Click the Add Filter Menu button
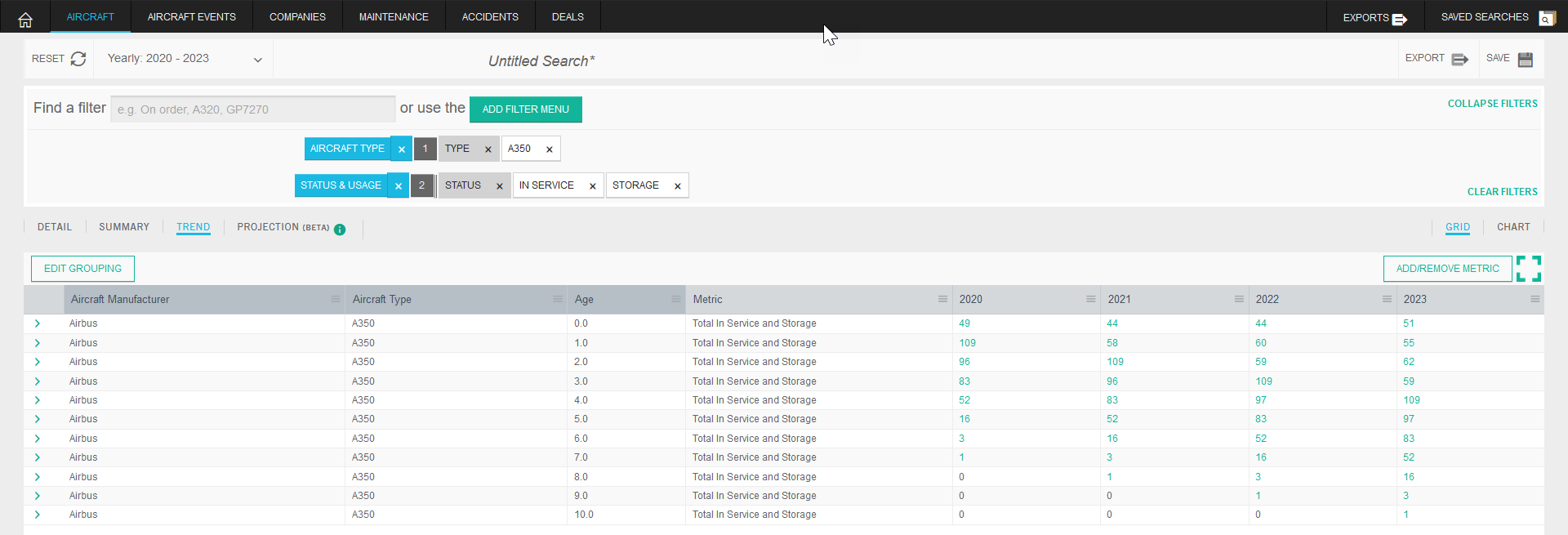1568x535 pixels. (526, 109)
